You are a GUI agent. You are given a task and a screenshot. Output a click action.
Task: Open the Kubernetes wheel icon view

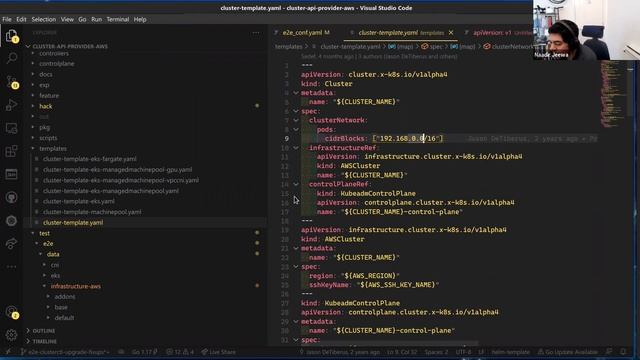(11, 220)
